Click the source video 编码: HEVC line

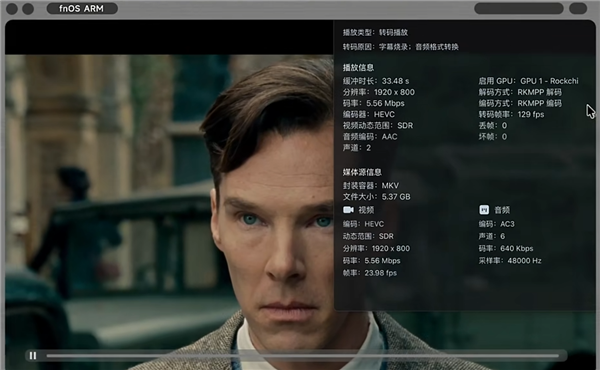click(x=363, y=224)
